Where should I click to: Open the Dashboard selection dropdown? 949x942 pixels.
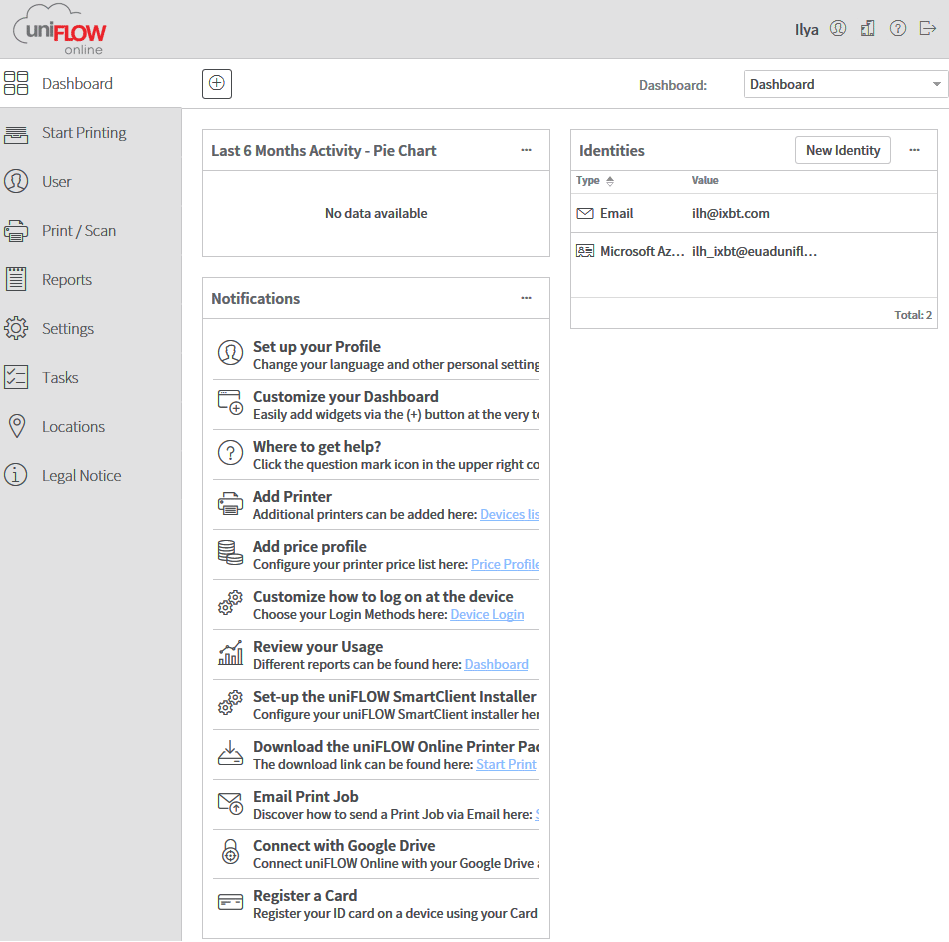(846, 84)
